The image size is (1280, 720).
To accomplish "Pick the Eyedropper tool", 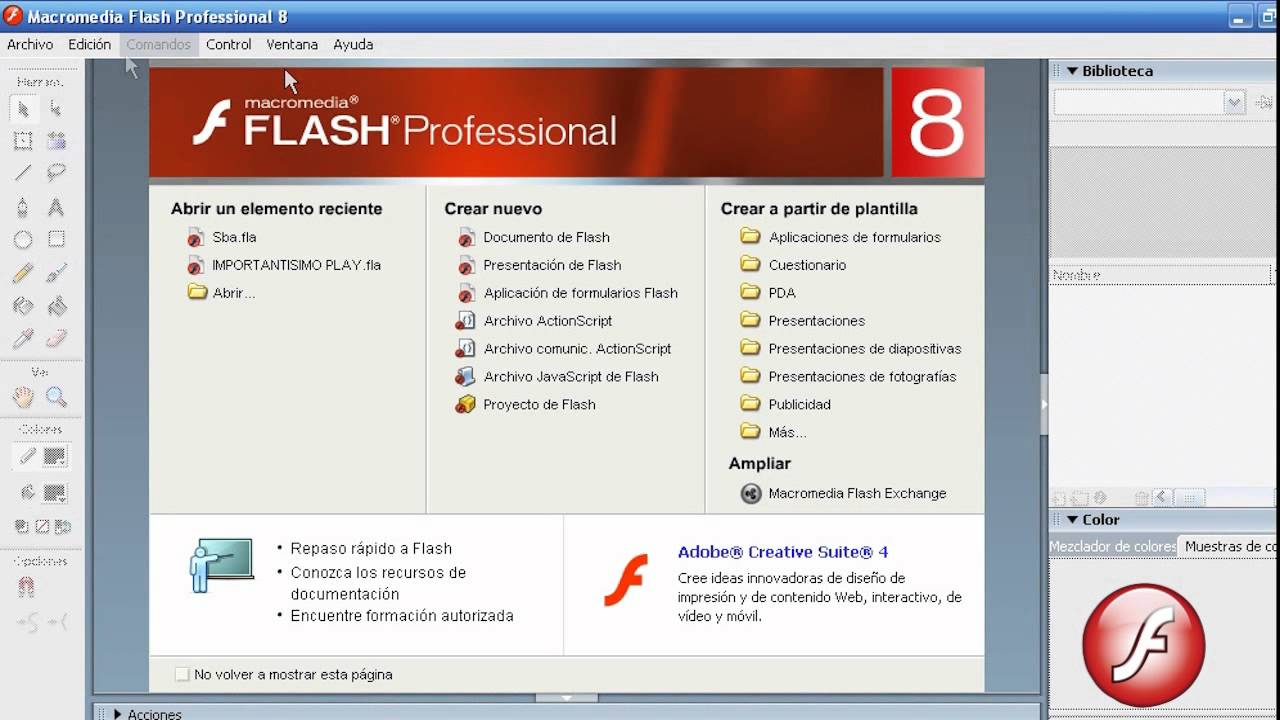I will 23,338.
